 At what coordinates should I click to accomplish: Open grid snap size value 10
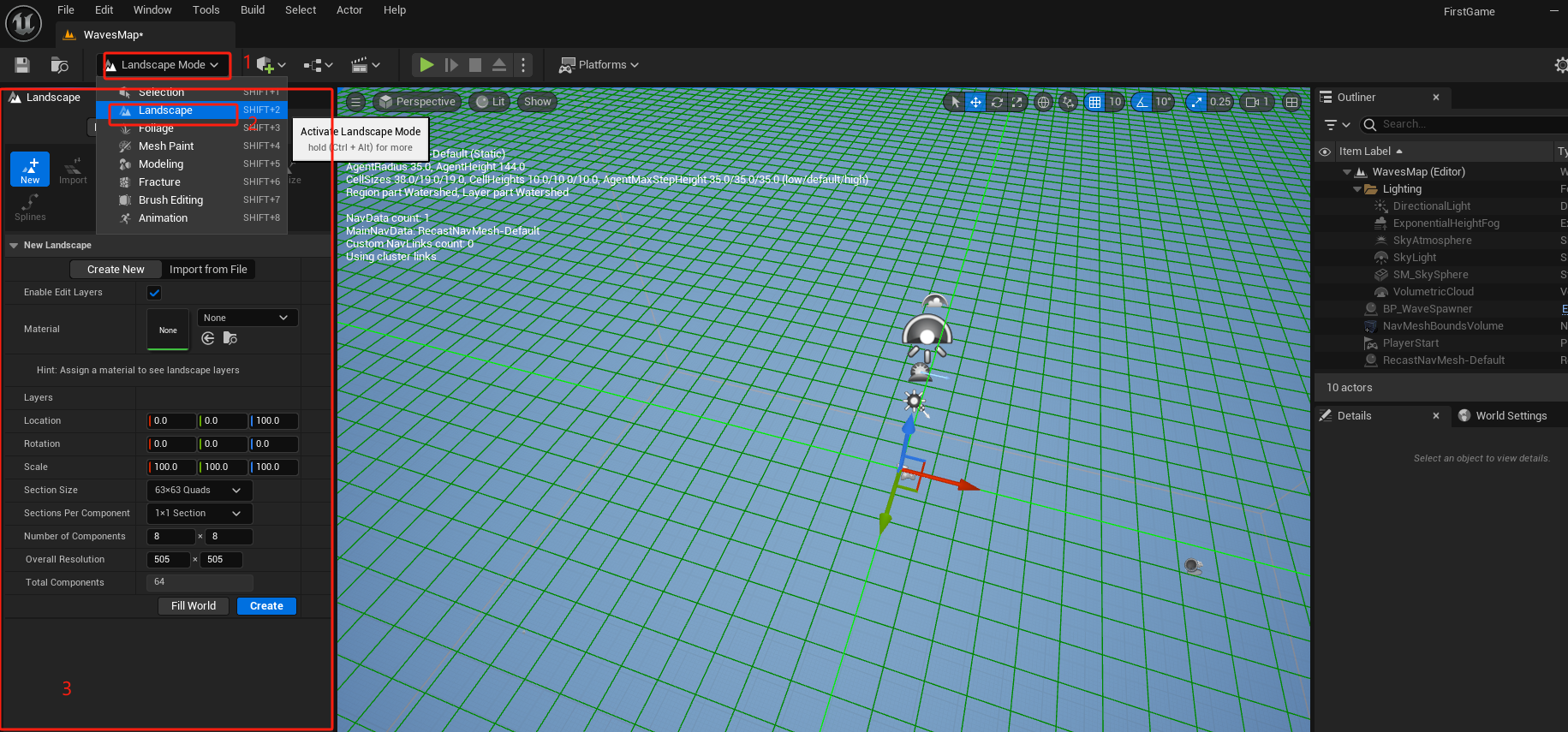point(1115,102)
